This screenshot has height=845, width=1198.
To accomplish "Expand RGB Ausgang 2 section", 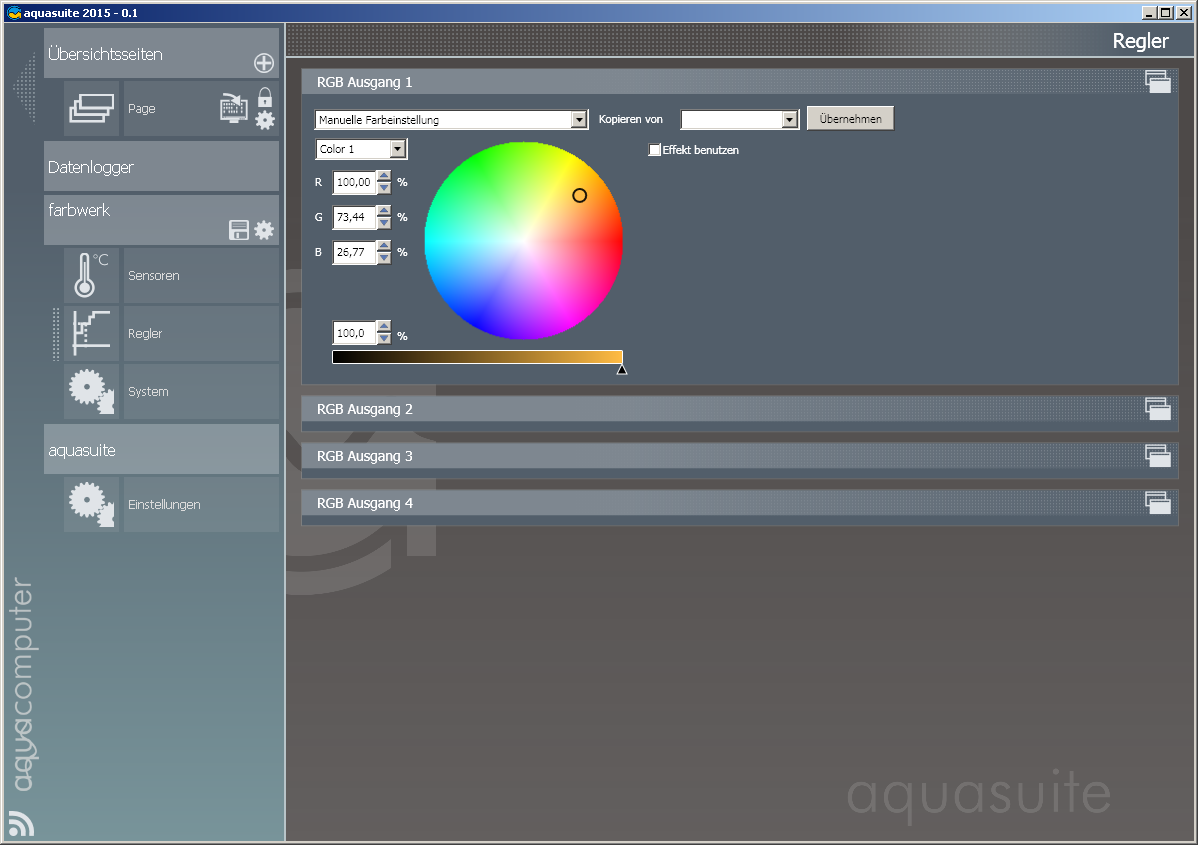I will click(740, 410).
